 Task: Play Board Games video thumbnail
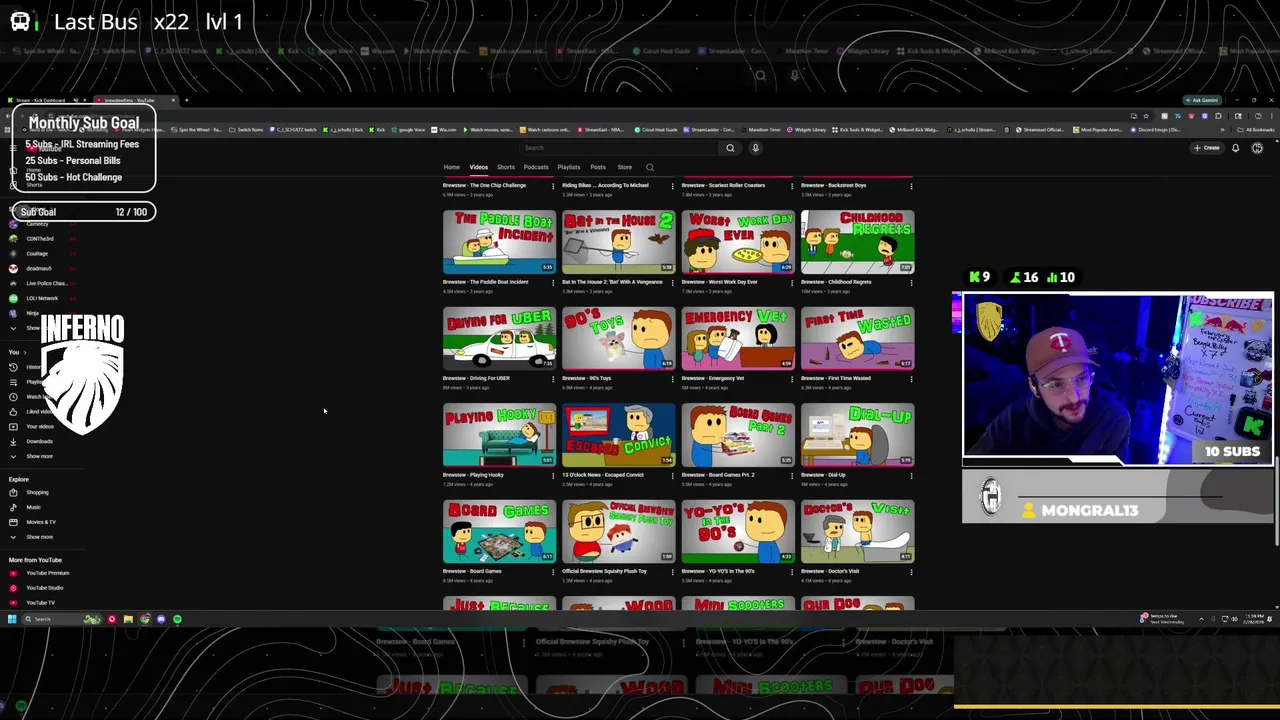(500, 530)
